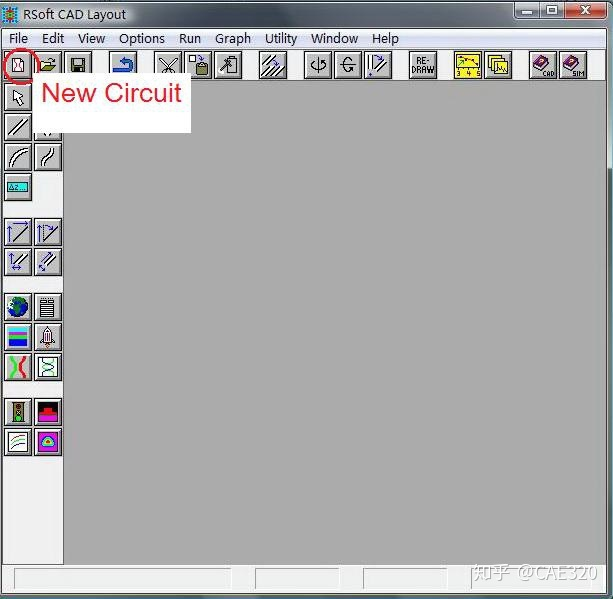Open the symbol table list icon

click(x=48, y=307)
